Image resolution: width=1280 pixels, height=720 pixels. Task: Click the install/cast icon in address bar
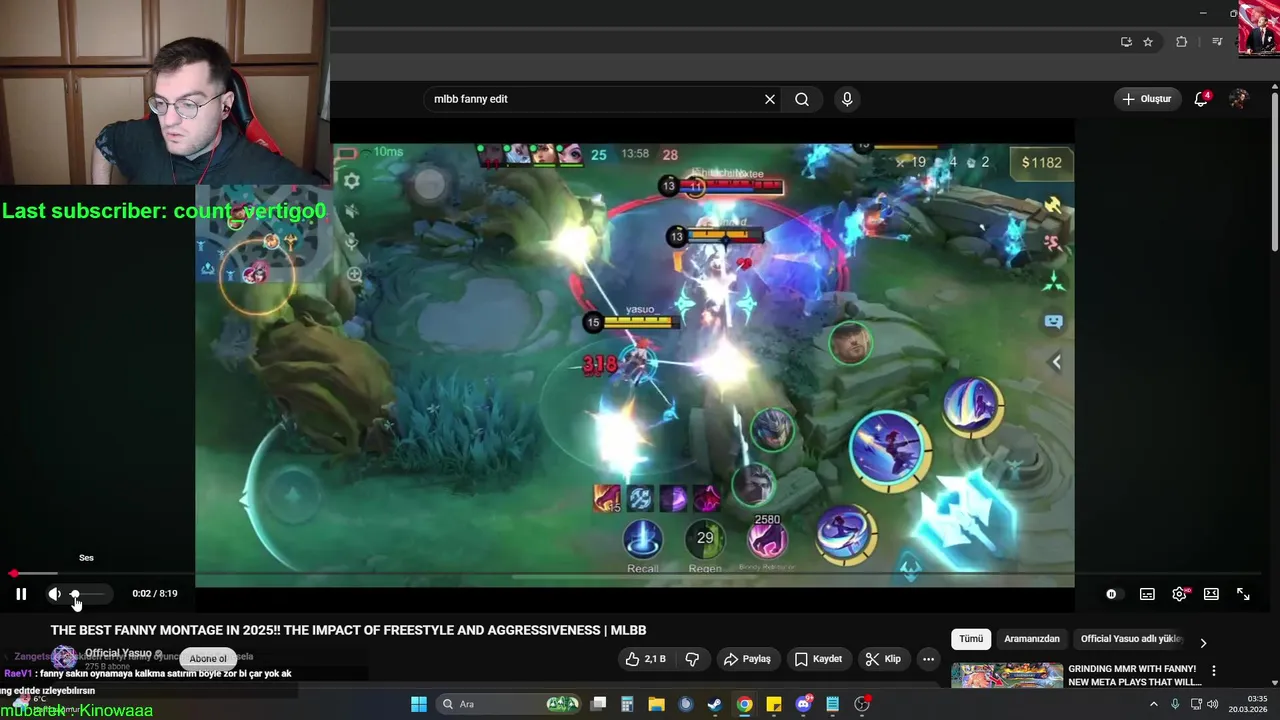(1126, 42)
